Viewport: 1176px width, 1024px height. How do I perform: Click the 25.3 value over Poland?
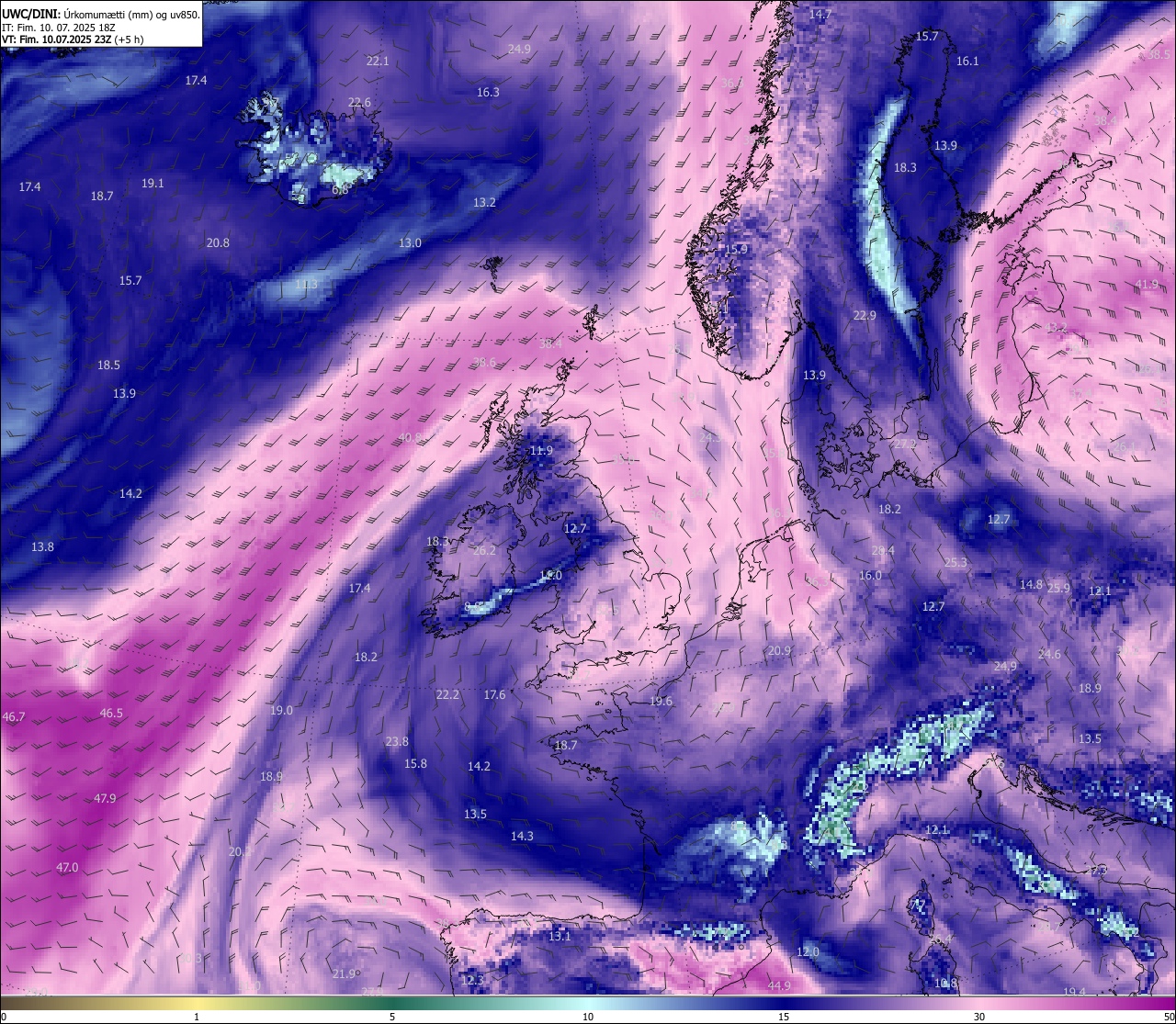[x=955, y=563]
